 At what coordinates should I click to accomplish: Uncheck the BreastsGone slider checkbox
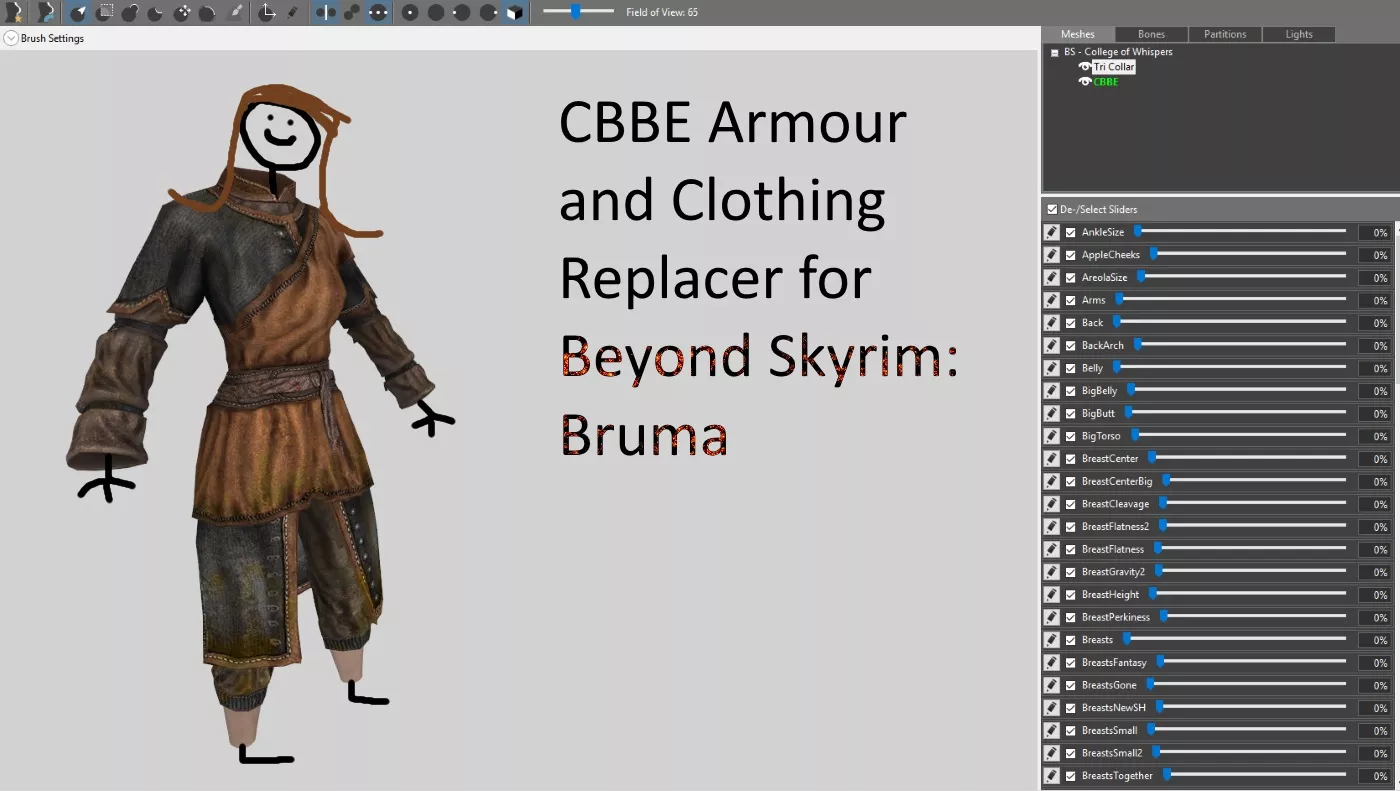point(1071,685)
